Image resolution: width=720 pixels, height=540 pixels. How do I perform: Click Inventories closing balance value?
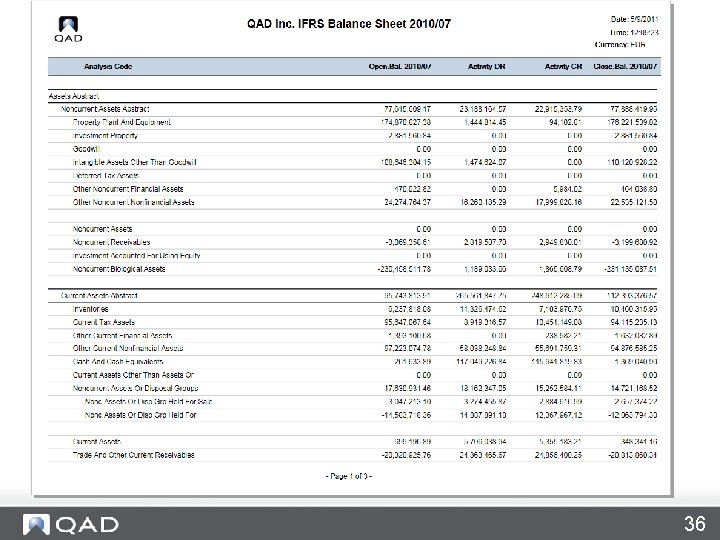pos(634,309)
